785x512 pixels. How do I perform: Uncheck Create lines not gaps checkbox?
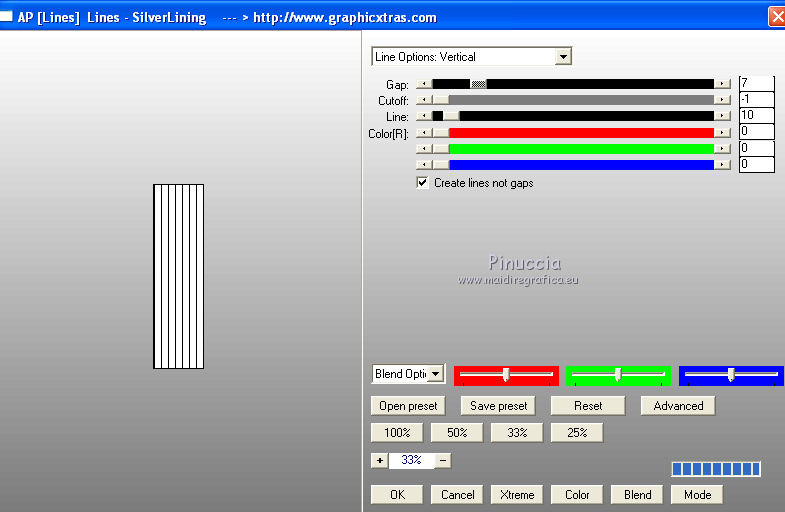click(x=423, y=183)
